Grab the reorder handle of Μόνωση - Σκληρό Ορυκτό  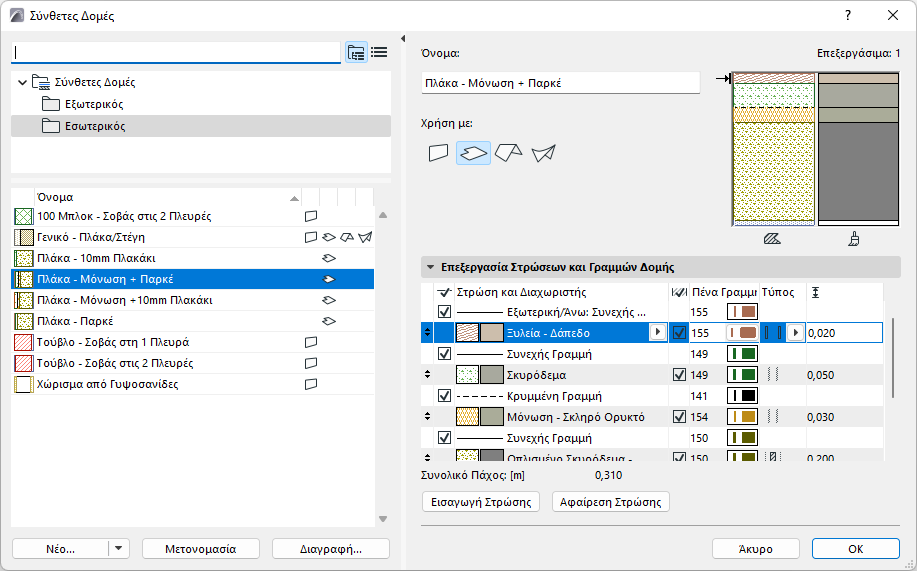(x=428, y=417)
